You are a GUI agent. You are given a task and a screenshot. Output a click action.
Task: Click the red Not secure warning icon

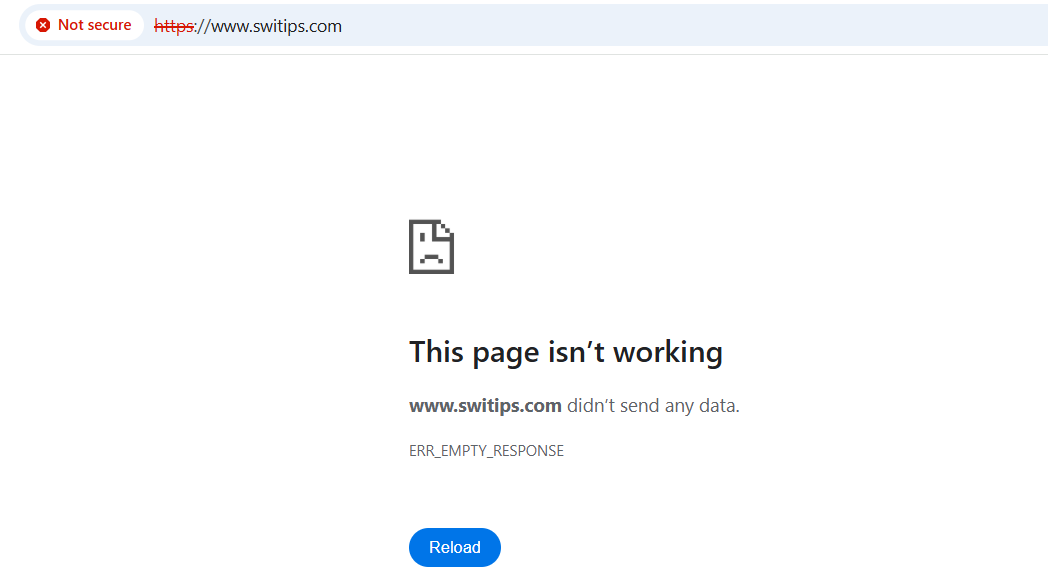(x=43, y=25)
